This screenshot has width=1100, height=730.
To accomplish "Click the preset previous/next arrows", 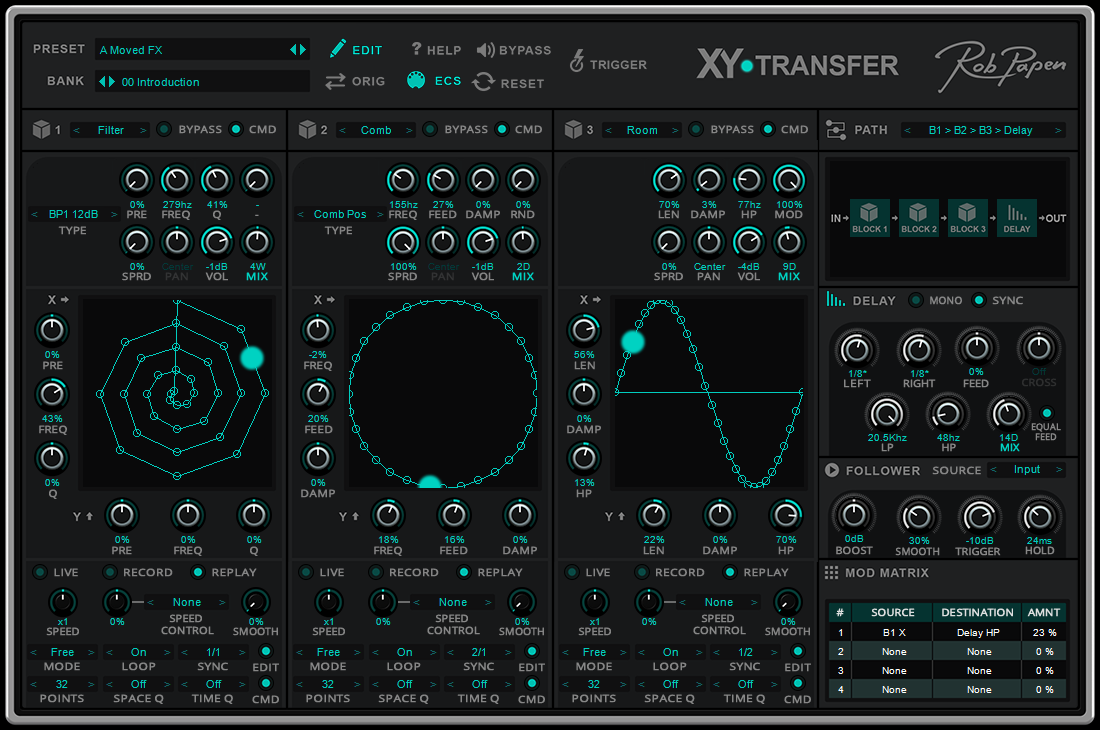I will click(x=298, y=49).
